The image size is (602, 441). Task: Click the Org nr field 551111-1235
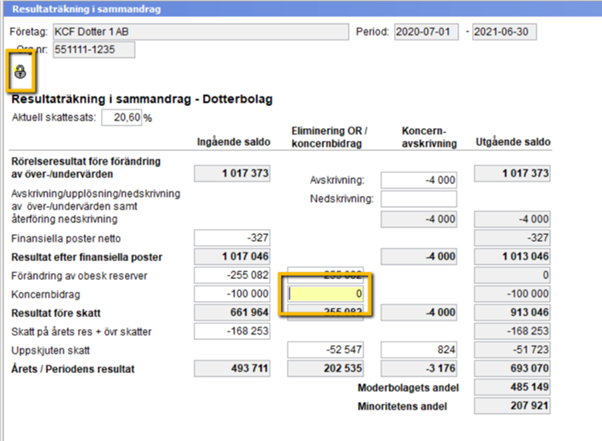coord(94,50)
